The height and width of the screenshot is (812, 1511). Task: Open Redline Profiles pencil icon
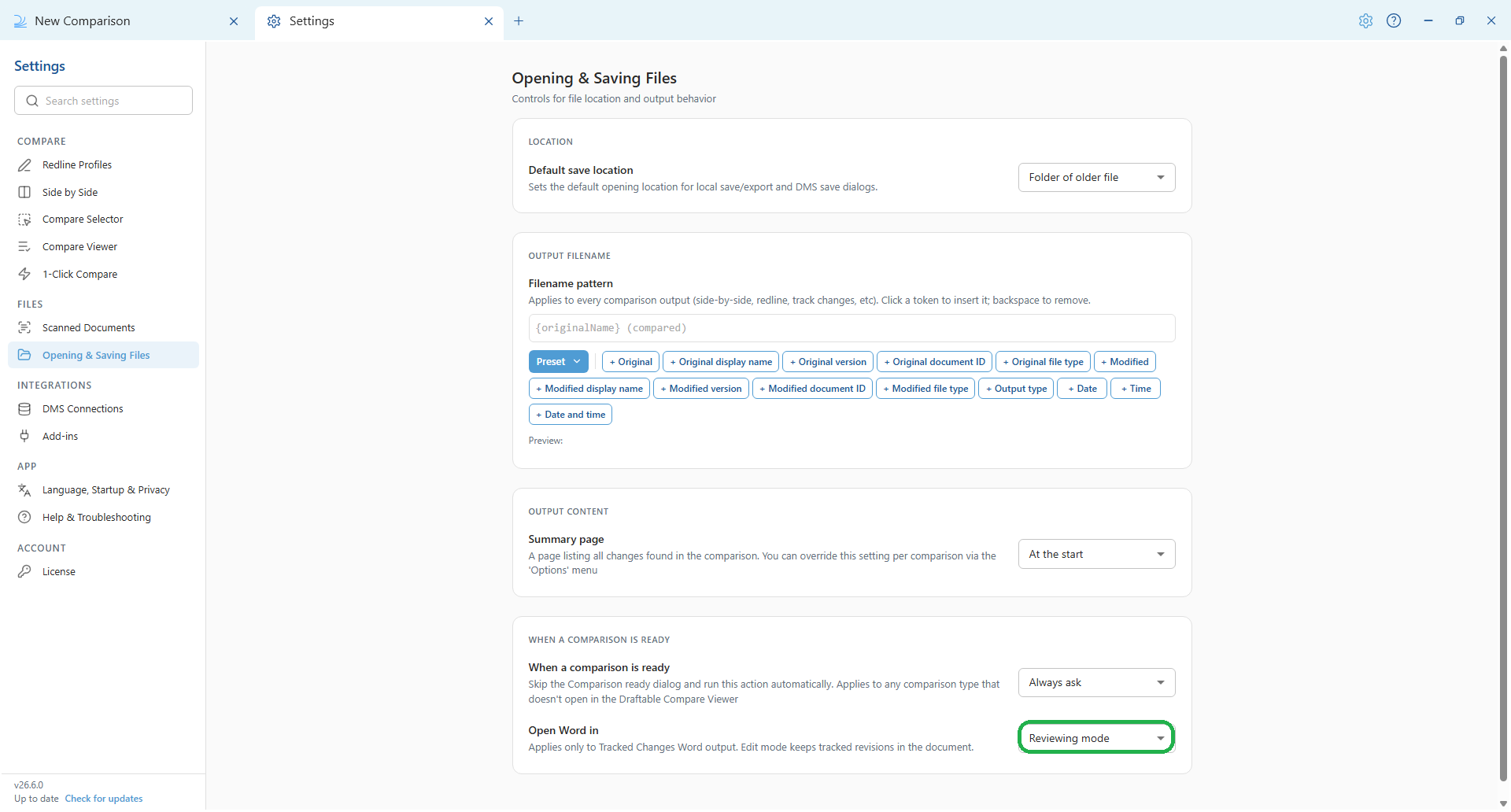24,165
